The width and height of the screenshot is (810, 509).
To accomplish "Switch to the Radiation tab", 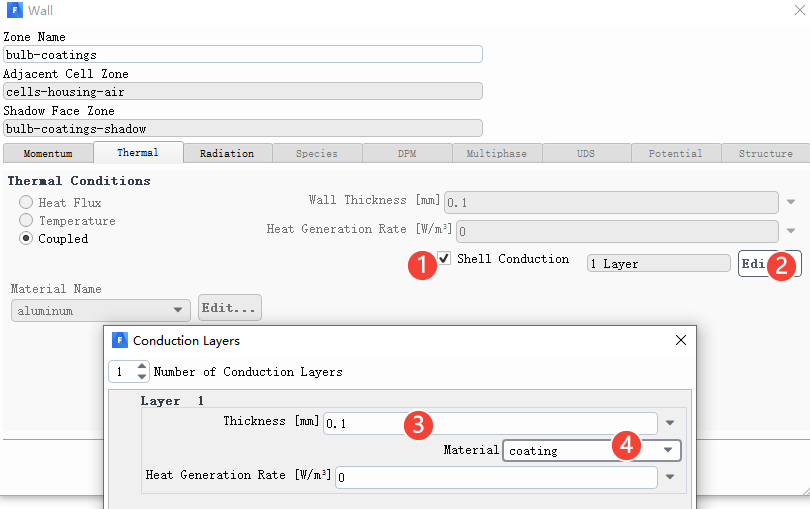I will pyautogui.click(x=227, y=153).
